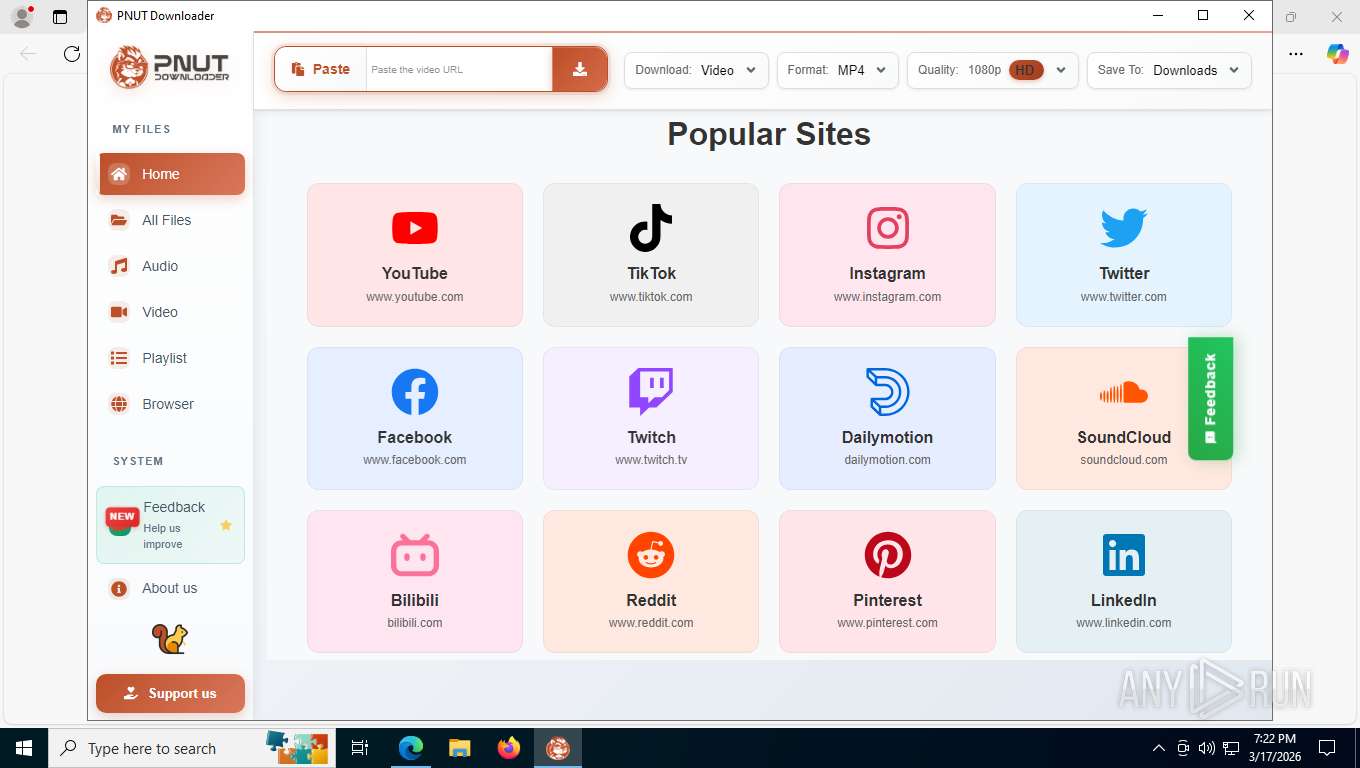This screenshot has width=1360, height=768.
Task: Click the www.pinterest.com text
Action: [x=887, y=623]
